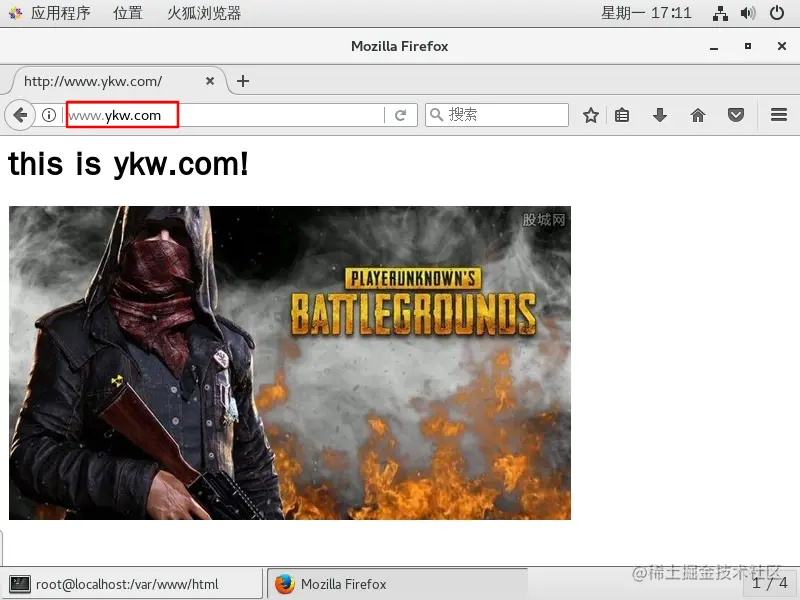This screenshot has width=800, height=600.
Task: Open the network status icon
Action: (720, 13)
